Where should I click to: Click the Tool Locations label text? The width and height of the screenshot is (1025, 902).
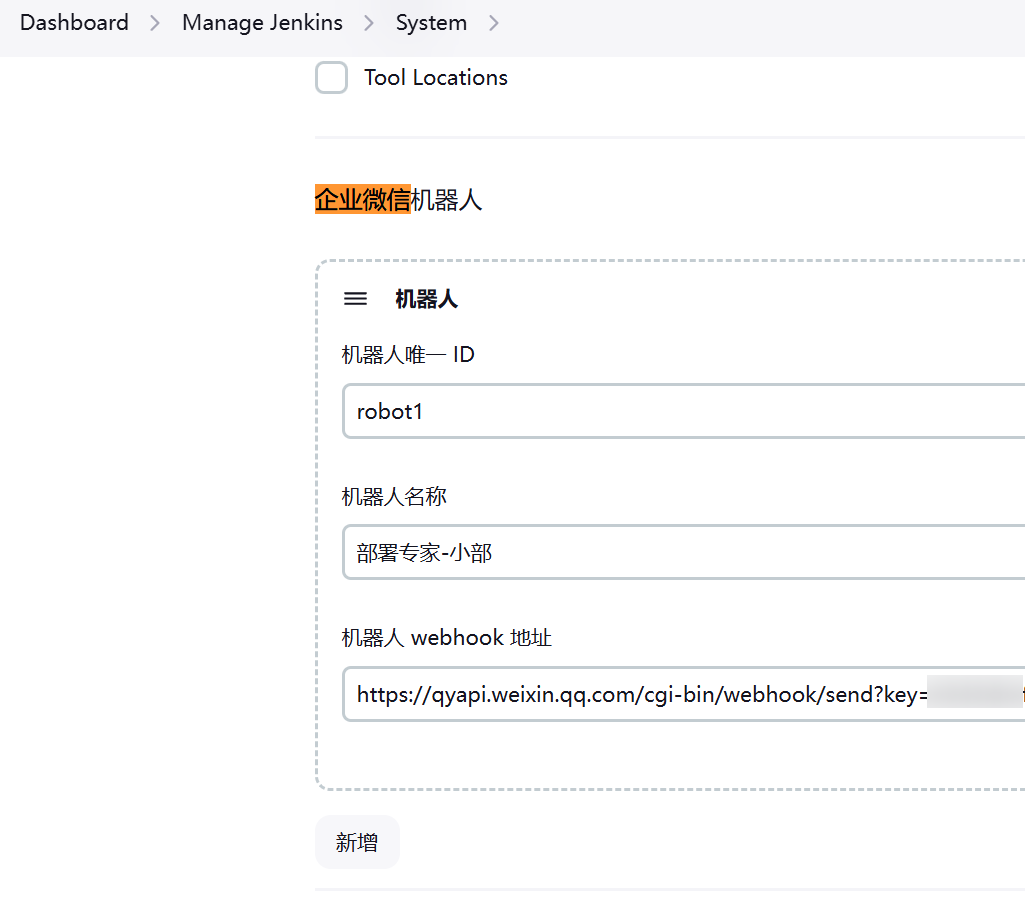435,78
